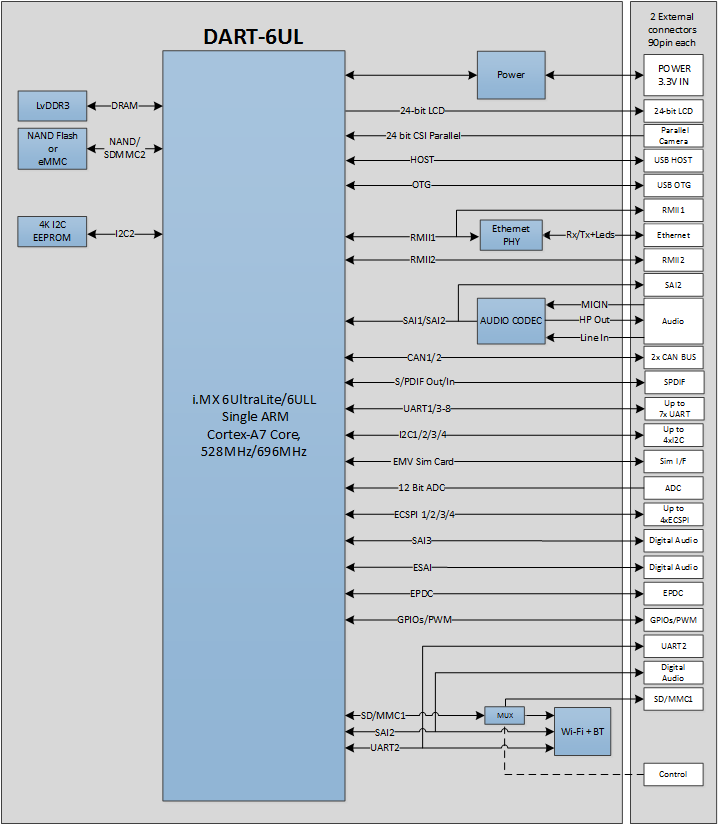Click the RMII1 connector box
Screen dimensions: 718x825
(x=673, y=210)
